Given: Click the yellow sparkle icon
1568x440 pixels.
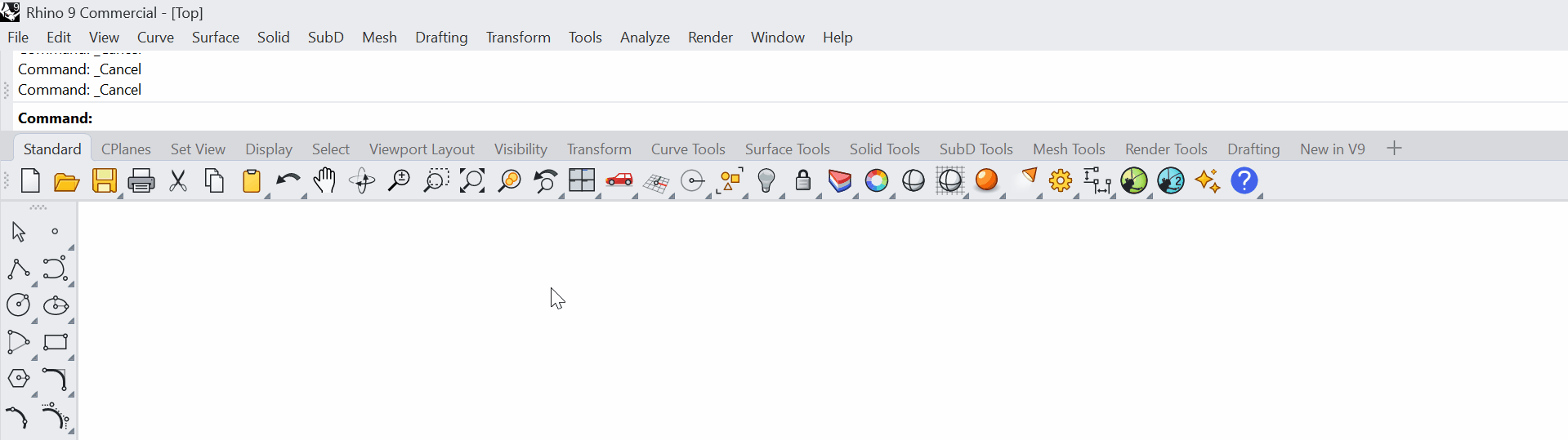Looking at the screenshot, I should [x=1208, y=180].
